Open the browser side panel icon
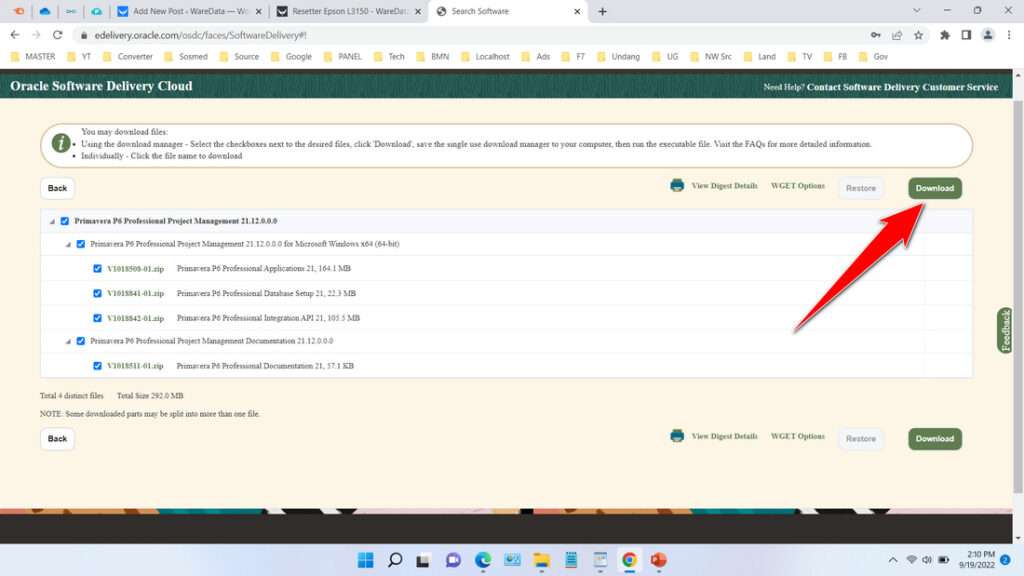The height and width of the screenshot is (576, 1024). point(966,35)
